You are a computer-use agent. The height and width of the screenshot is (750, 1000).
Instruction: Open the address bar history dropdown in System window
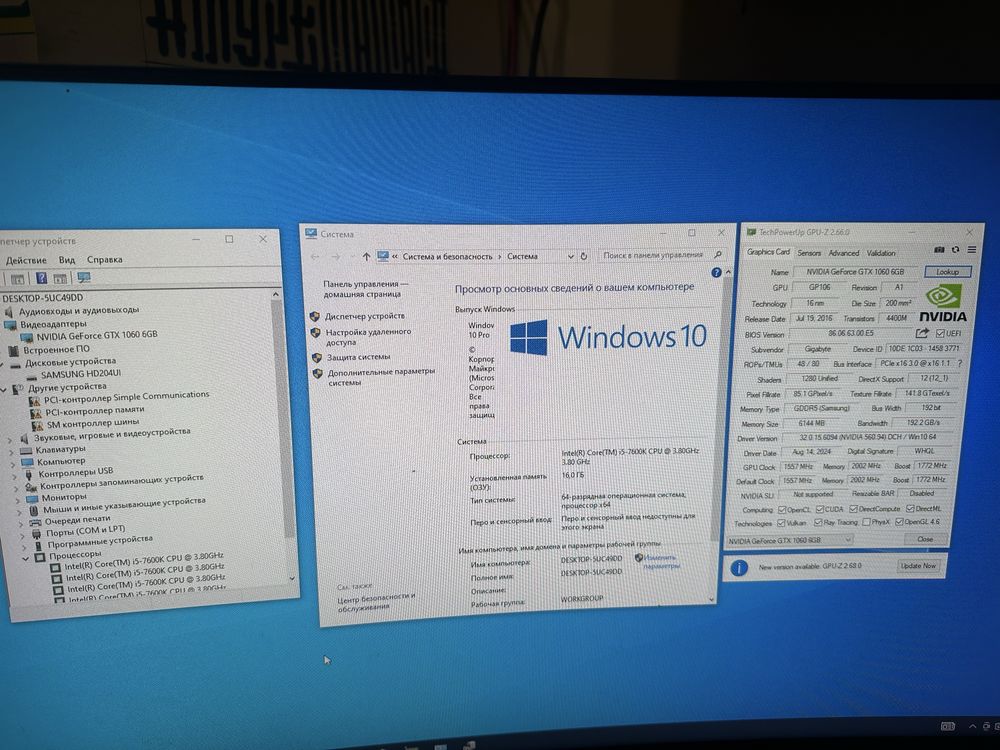(571, 256)
